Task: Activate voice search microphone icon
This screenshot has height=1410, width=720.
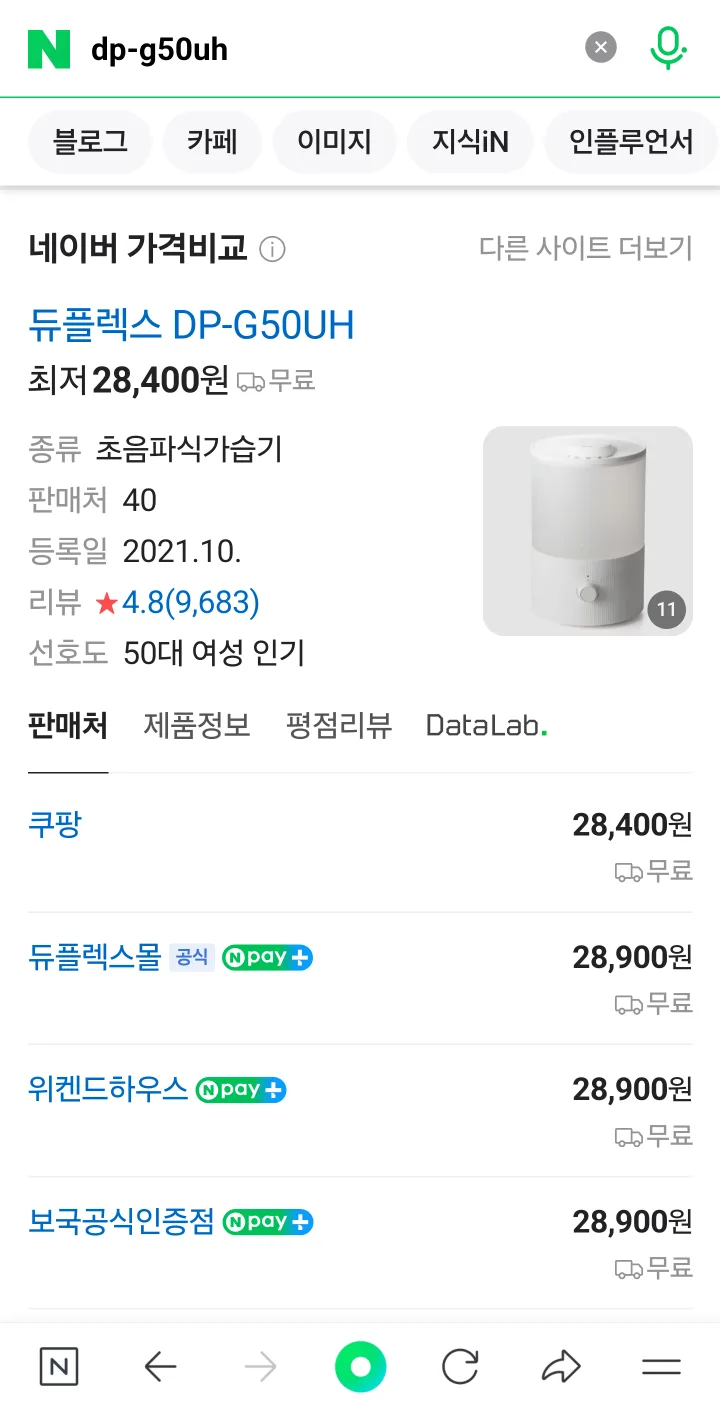Action: pos(667,47)
